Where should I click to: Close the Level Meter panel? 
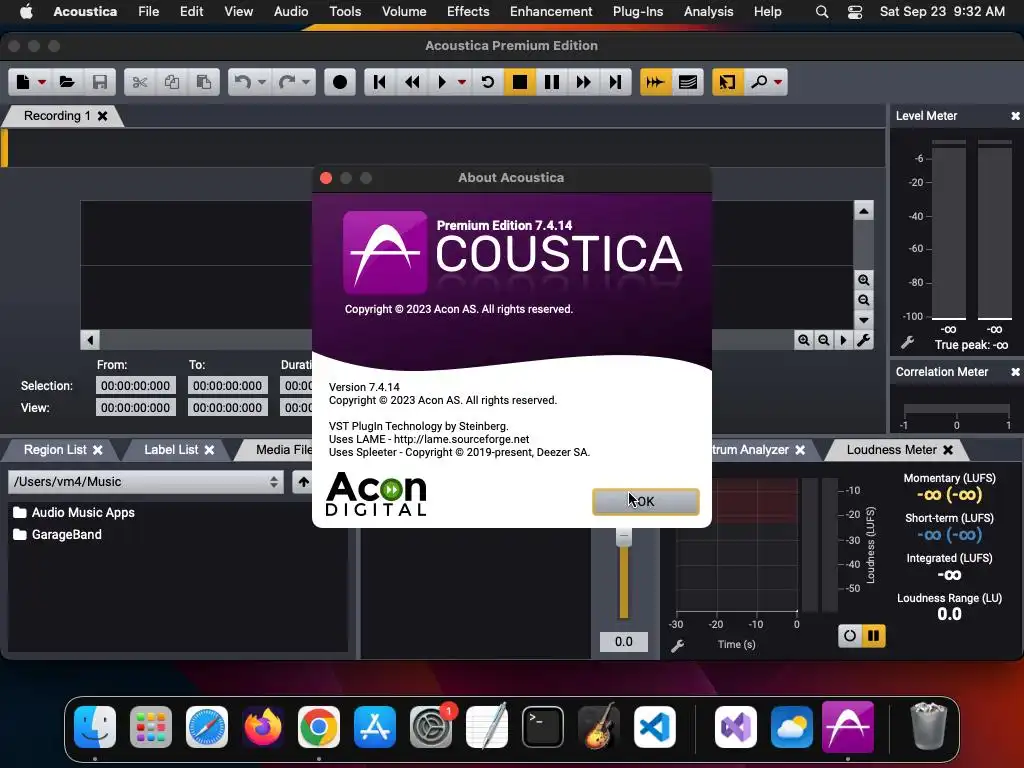pyautogui.click(x=1016, y=116)
